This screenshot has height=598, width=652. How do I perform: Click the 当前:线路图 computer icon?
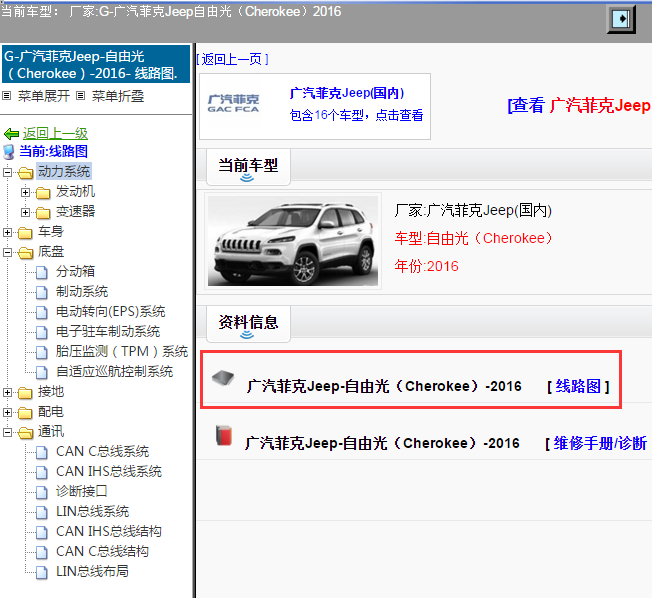coord(9,152)
